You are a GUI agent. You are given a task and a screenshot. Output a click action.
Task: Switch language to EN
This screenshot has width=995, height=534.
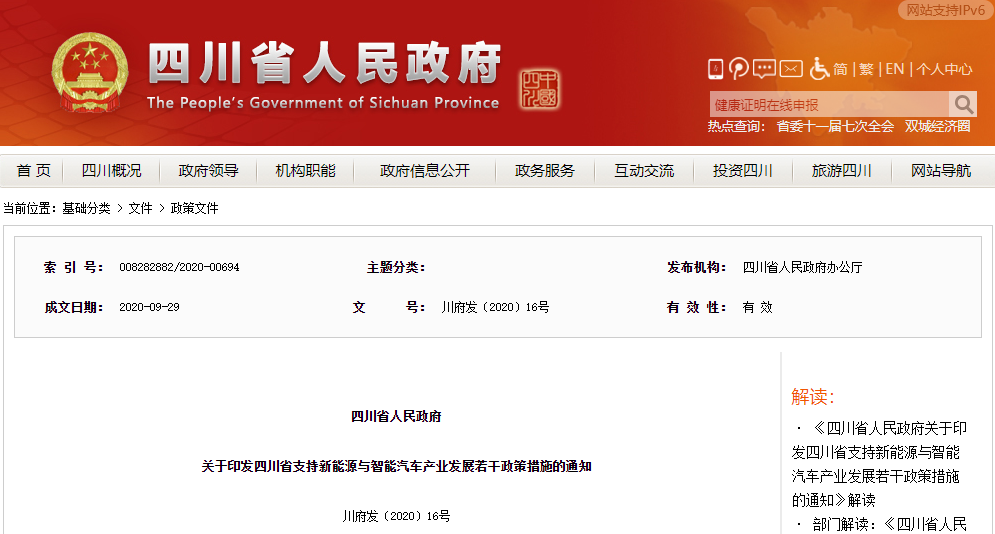point(894,69)
